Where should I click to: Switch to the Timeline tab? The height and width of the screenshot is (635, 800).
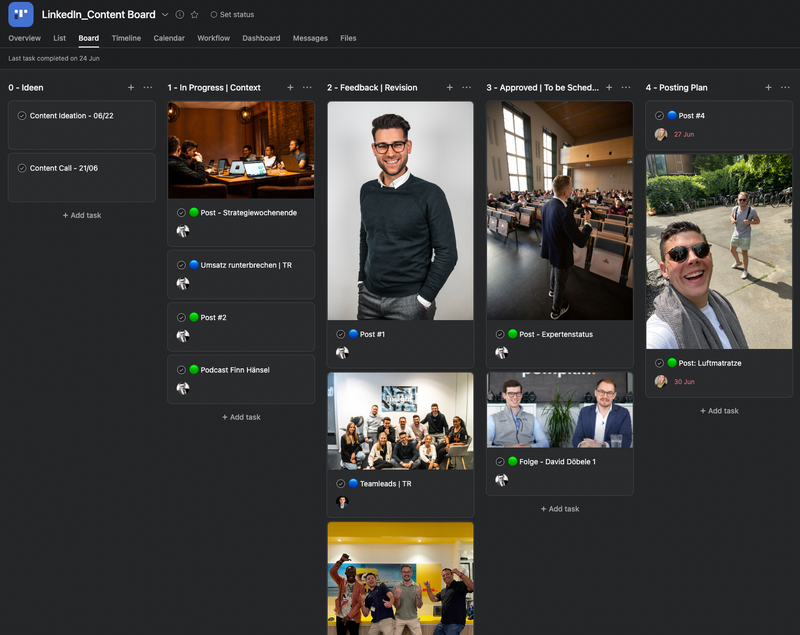click(x=126, y=38)
